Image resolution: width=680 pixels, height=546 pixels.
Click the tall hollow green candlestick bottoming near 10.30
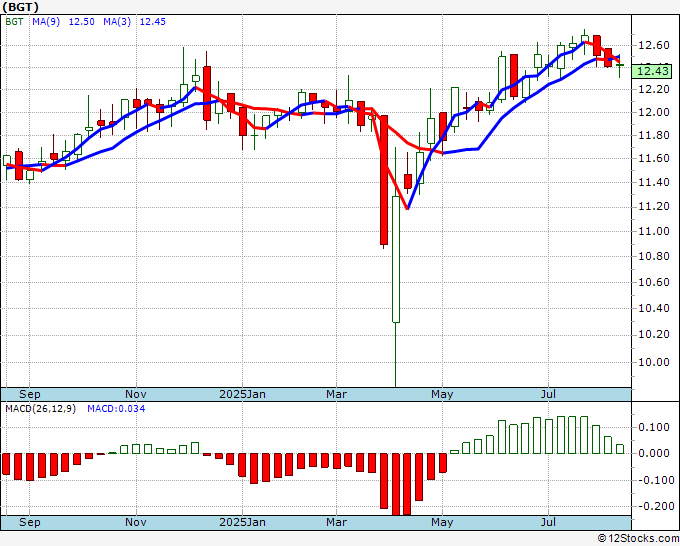(x=396, y=259)
